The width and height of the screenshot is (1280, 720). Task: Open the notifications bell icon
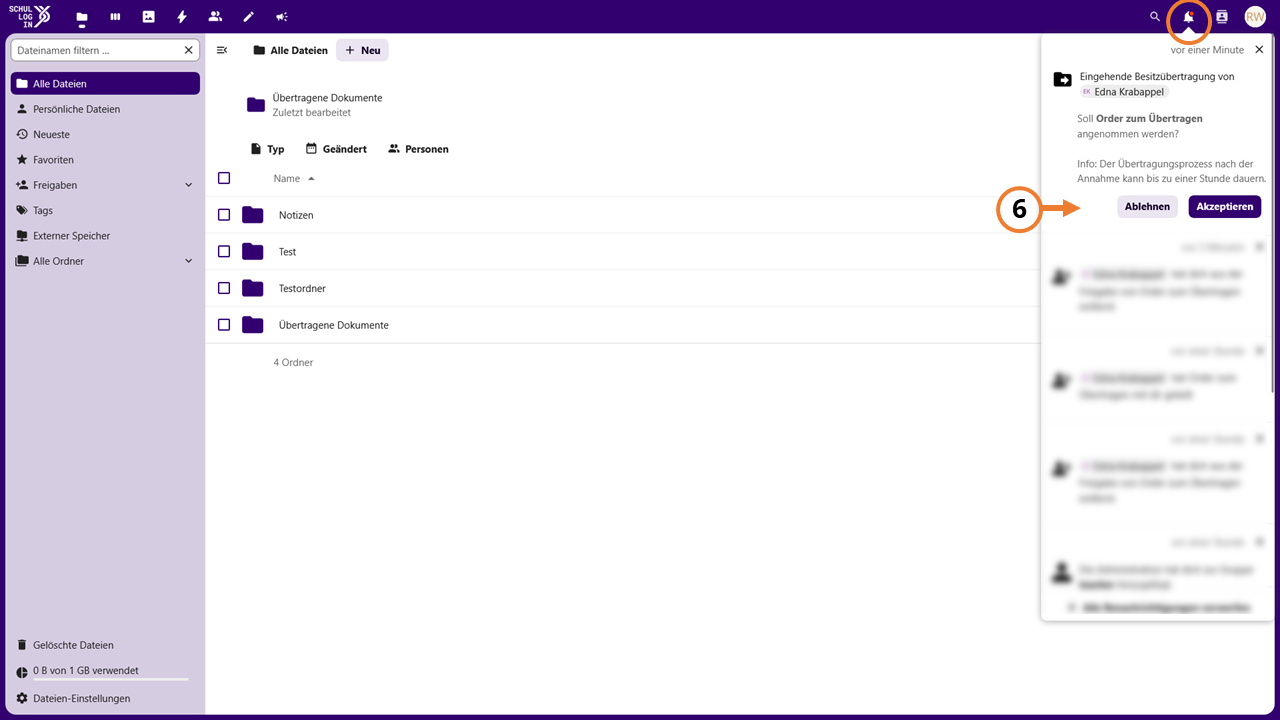tap(1189, 17)
